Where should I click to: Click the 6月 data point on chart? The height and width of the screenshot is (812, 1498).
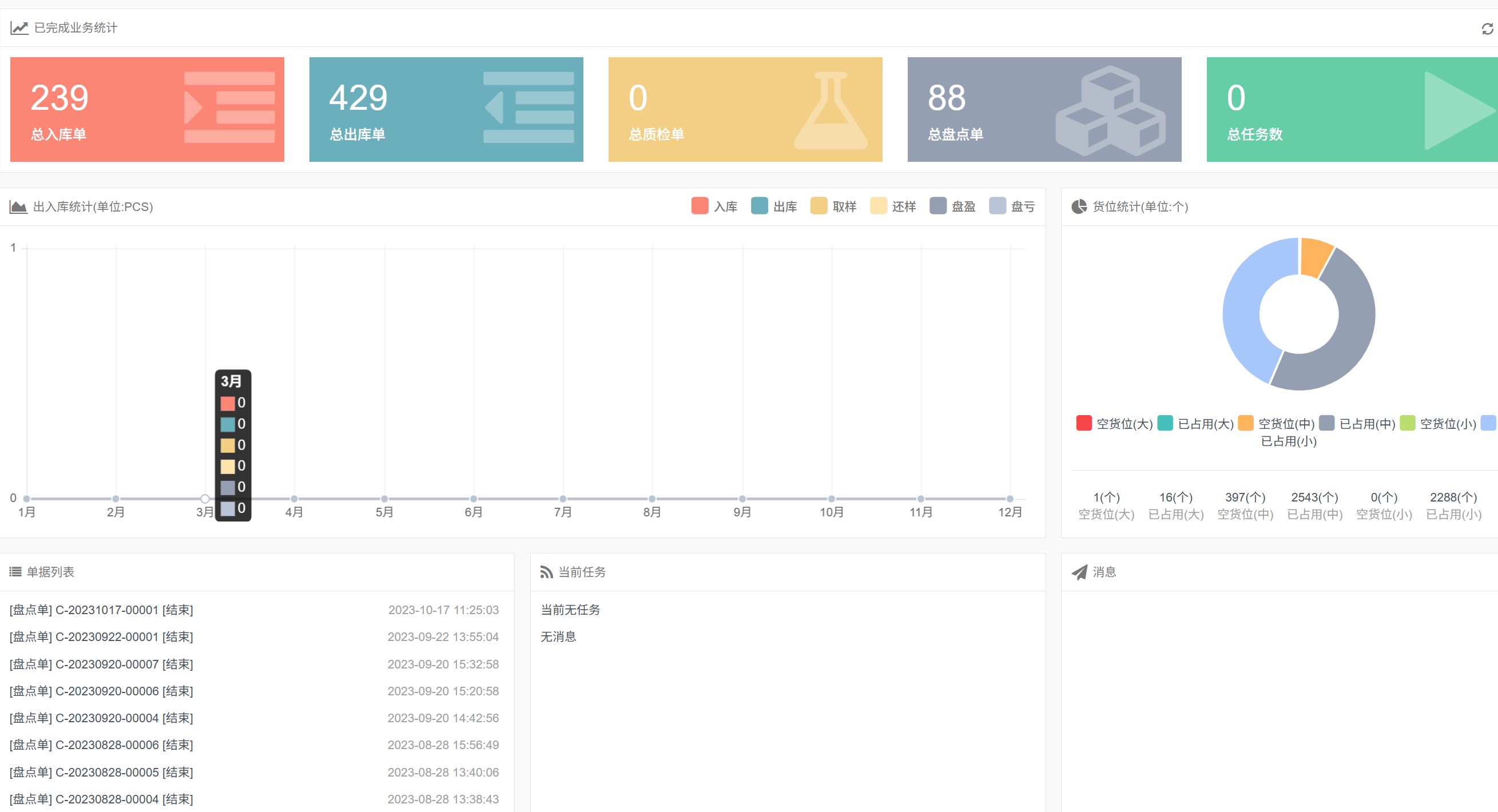point(474,499)
